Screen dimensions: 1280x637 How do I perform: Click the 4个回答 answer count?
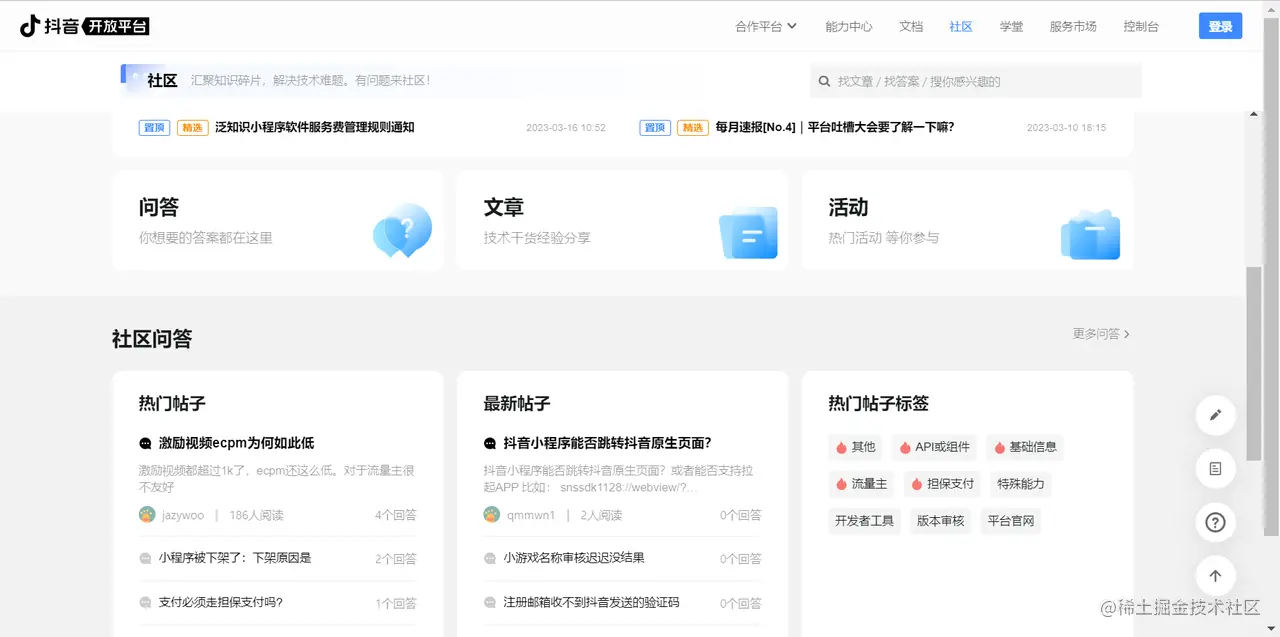point(396,515)
